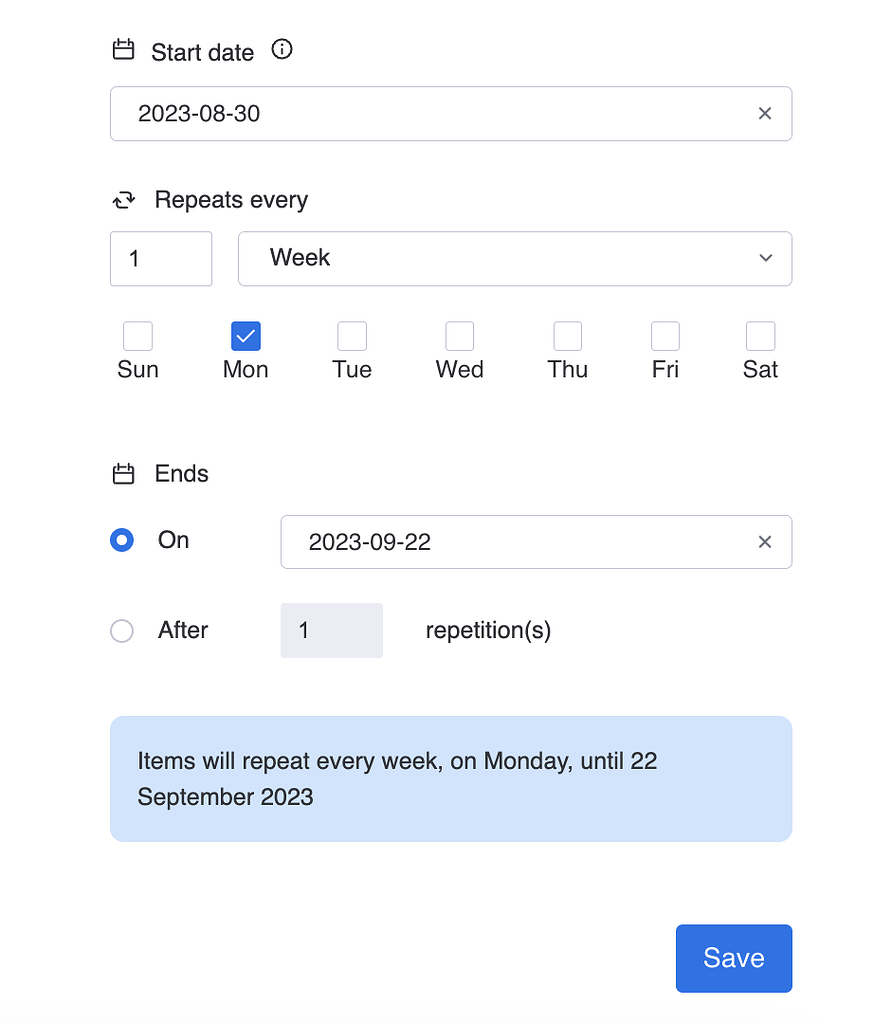Click the dropdown chevron on the Week selector
874x1024 pixels.
[x=766, y=258]
